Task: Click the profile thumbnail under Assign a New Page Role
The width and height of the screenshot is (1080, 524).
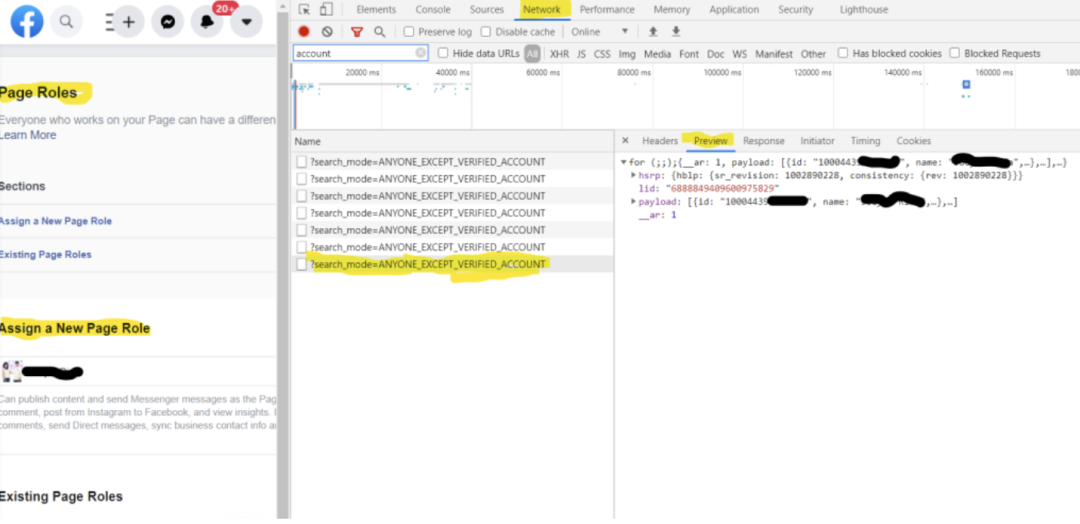Action: (x=12, y=370)
